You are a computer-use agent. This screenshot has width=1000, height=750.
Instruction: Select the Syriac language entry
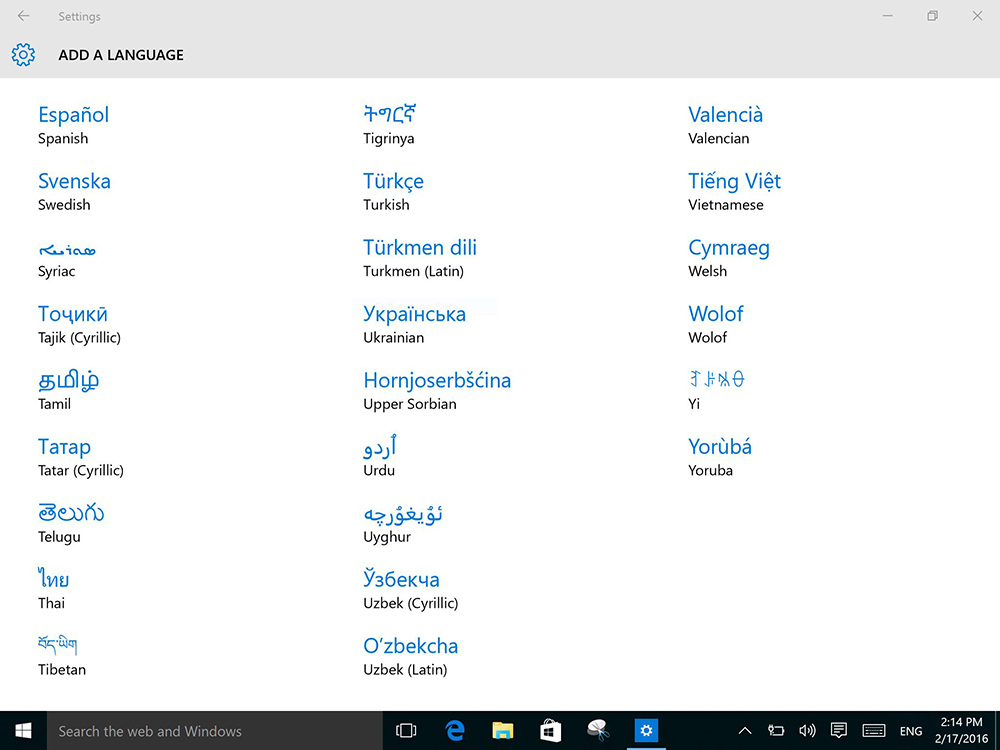click(x=67, y=258)
